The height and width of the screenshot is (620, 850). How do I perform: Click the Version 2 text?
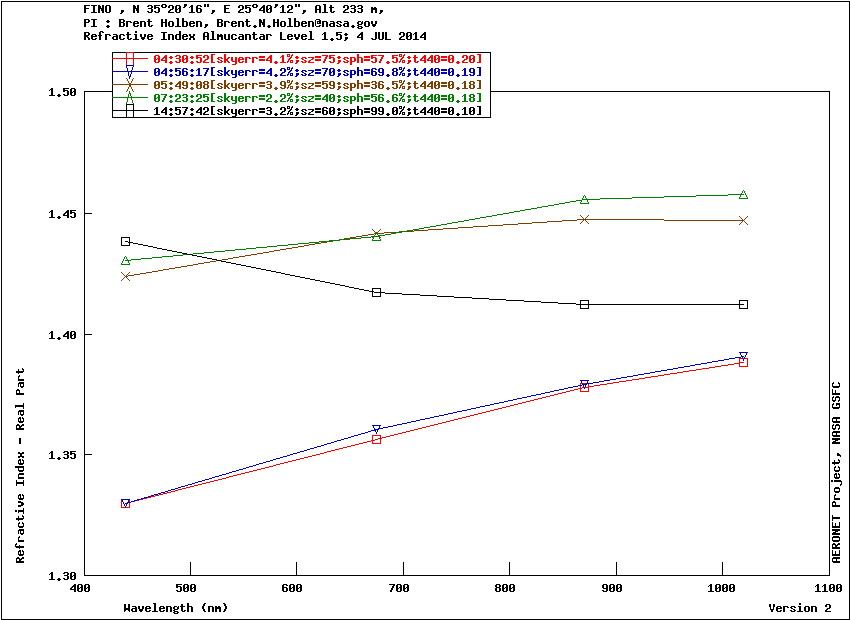(799, 608)
